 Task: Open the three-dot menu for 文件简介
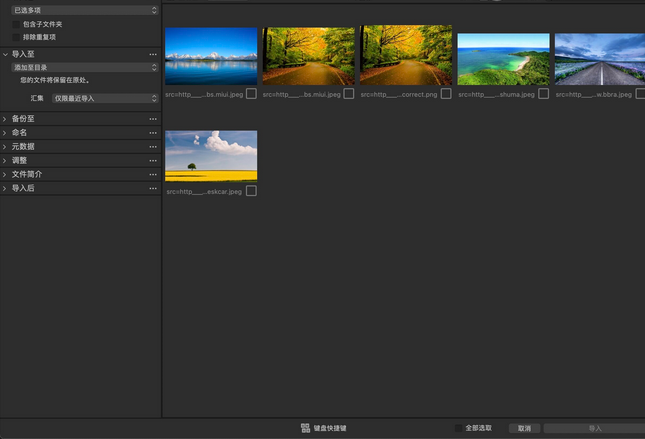[x=153, y=174]
